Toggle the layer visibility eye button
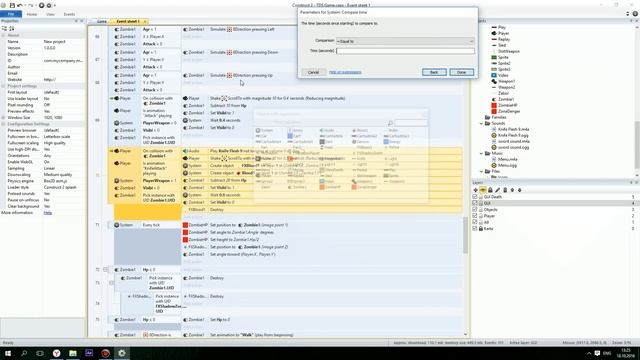This screenshot has height=360, width=640. click(483, 190)
